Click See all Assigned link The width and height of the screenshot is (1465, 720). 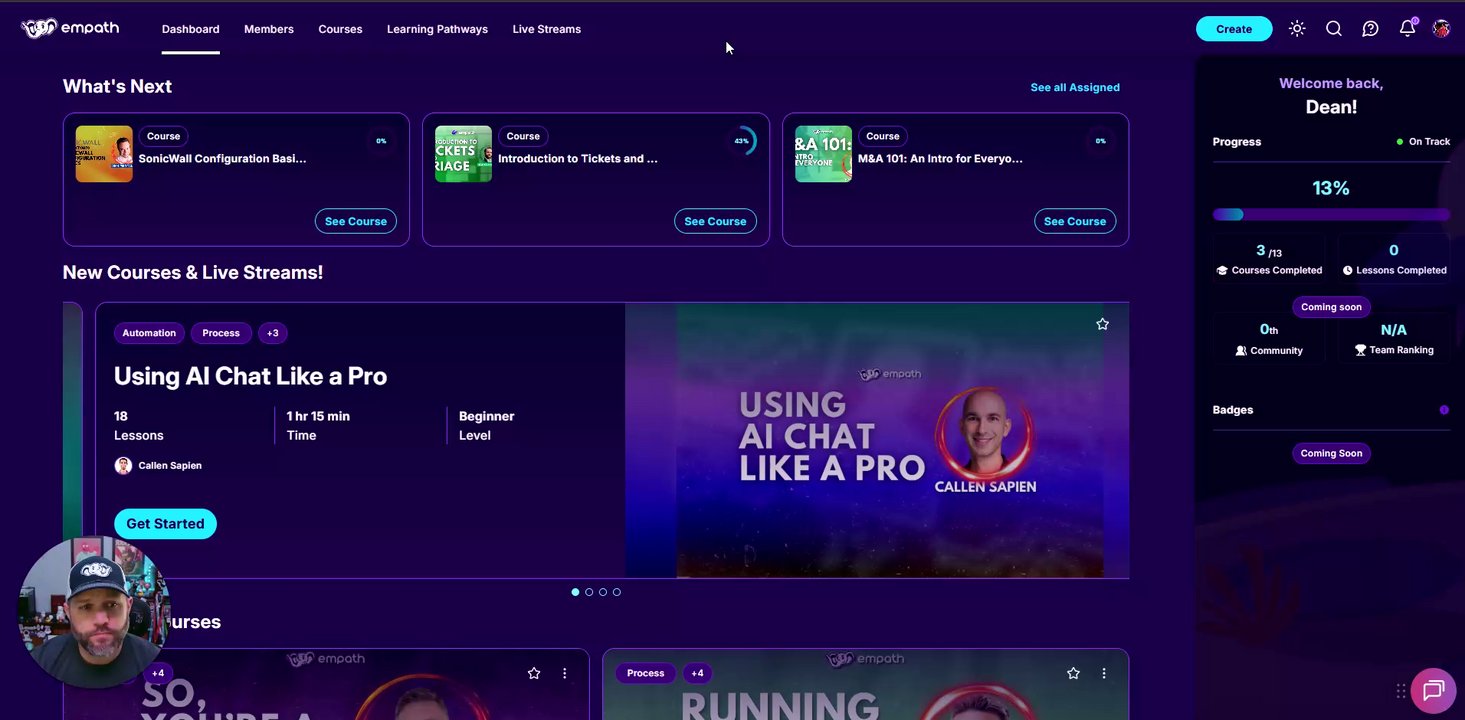(1075, 87)
